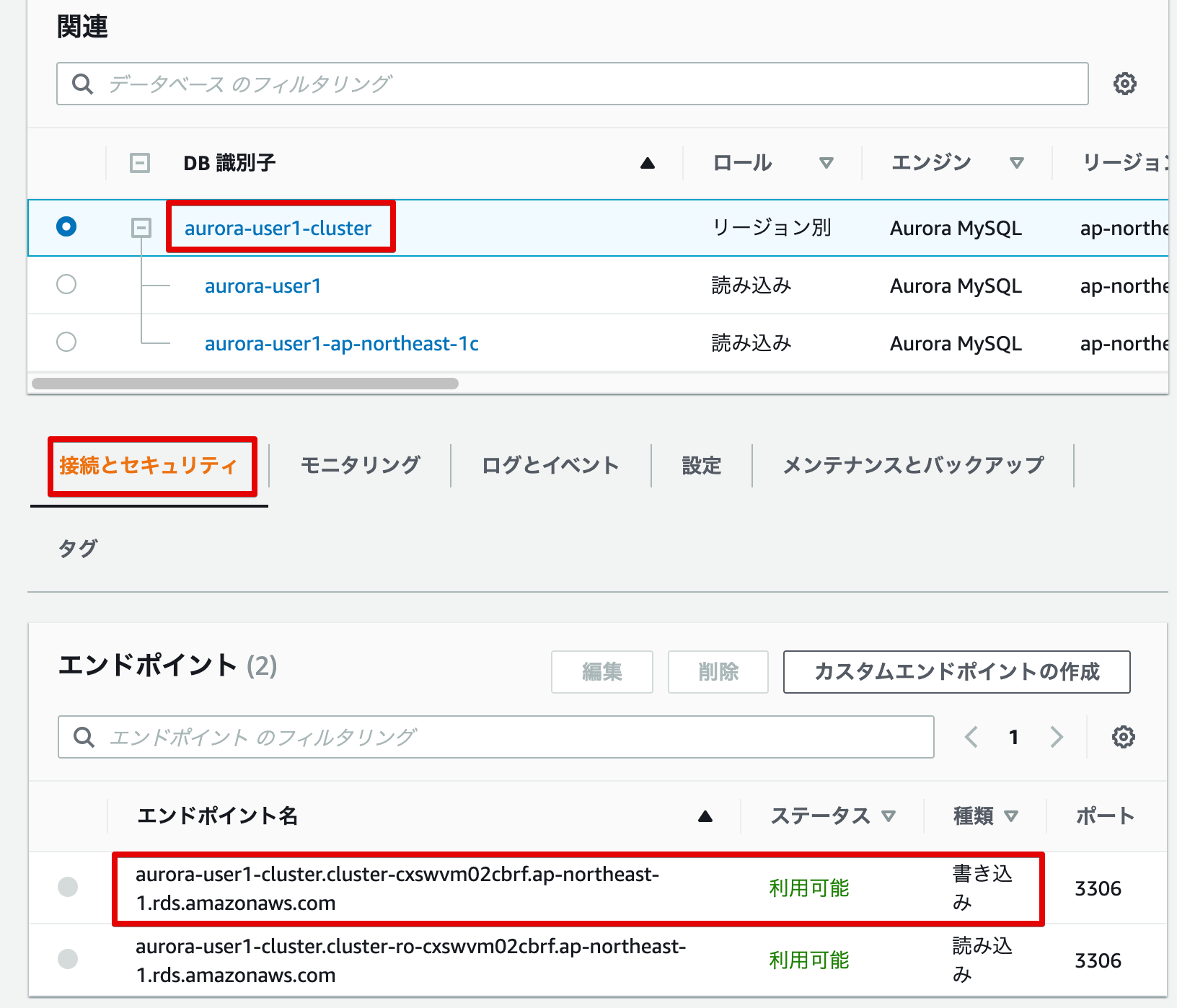Screen dimensions: 1177x1008
Task: Select the writer endpoint radio button
Action: click(68, 887)
